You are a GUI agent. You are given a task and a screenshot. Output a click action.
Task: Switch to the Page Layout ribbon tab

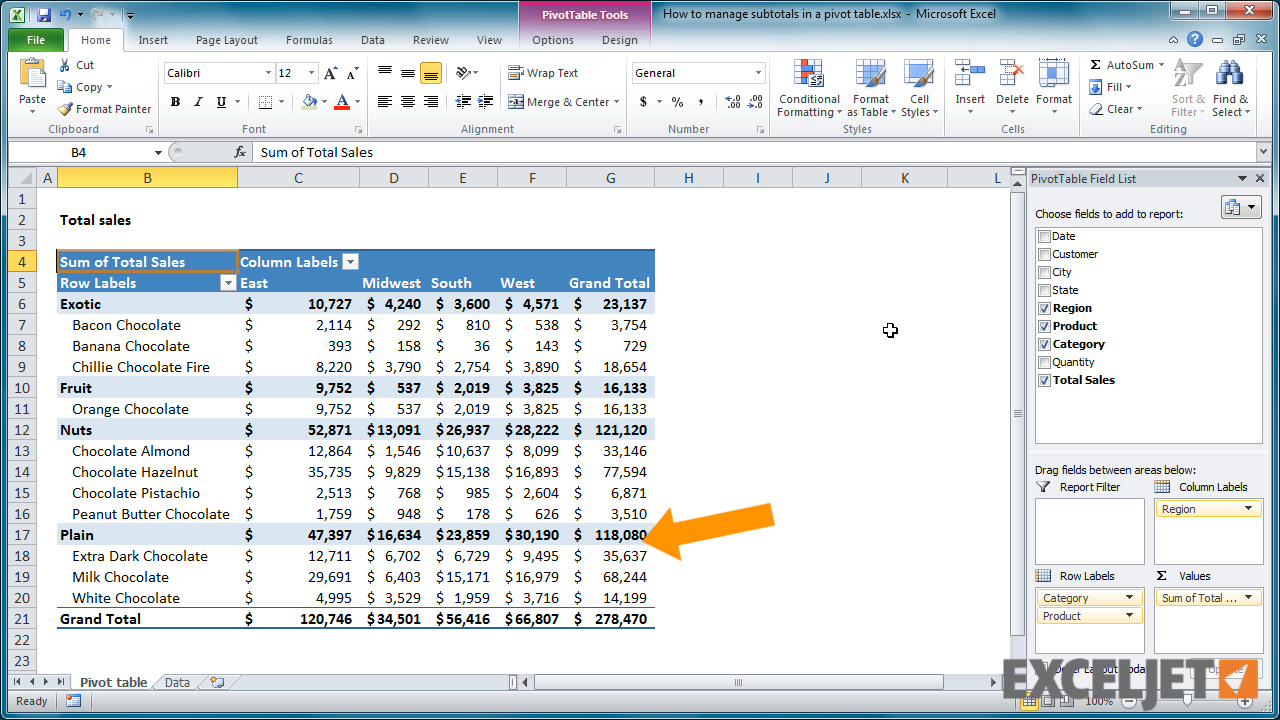(226, 40)
